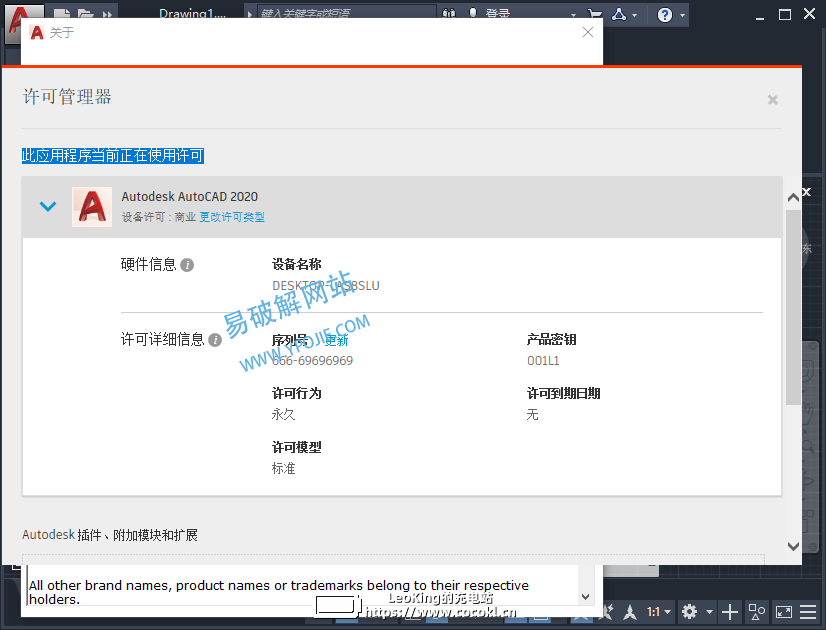
Task: Expand the help dropdown arrow
Action: pos(683,15)
